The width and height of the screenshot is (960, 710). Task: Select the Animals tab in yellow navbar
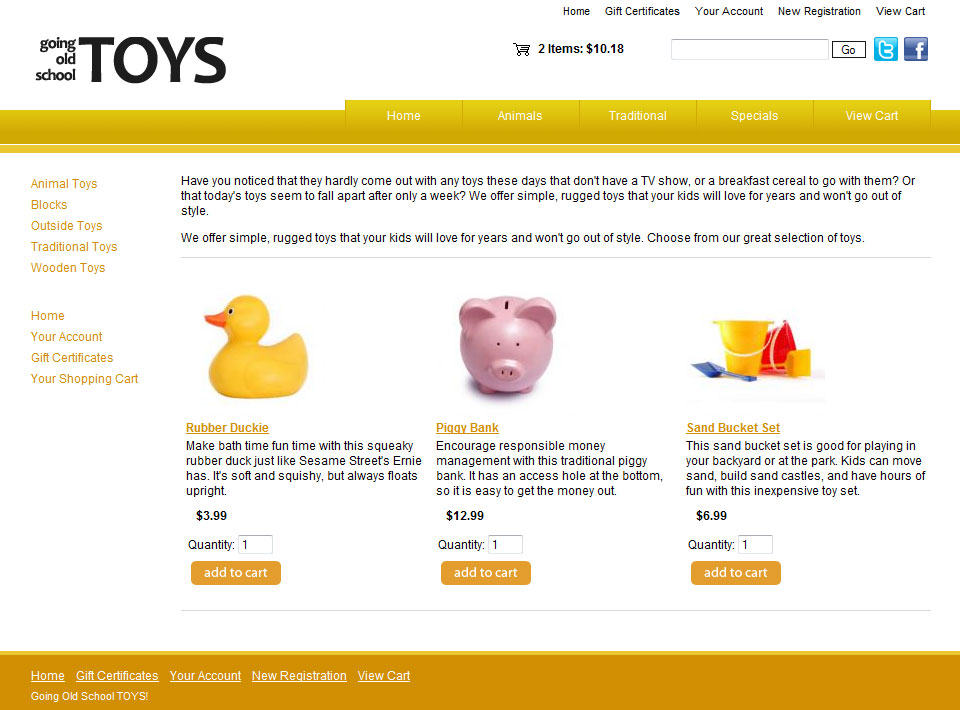(x=520, y=116)
